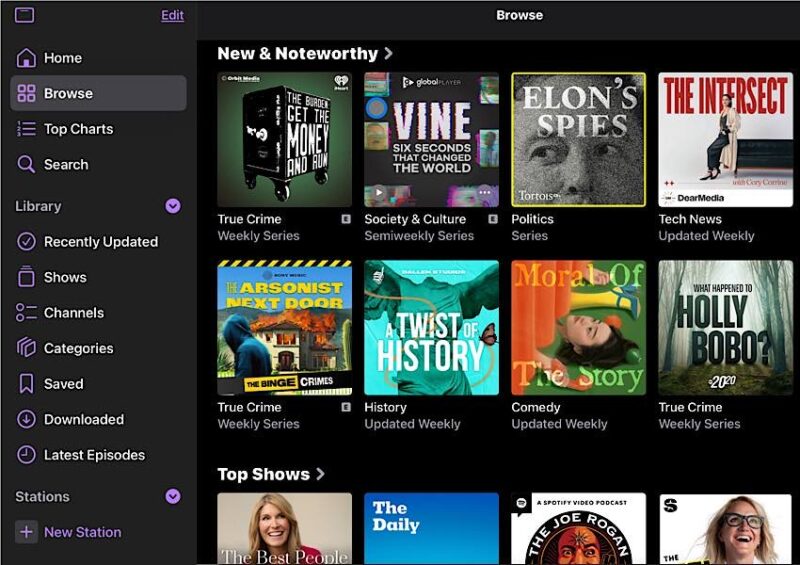The image size is (800, 565).
Task: Toggle the sidebar panel icon
Action: click(24, 15)
